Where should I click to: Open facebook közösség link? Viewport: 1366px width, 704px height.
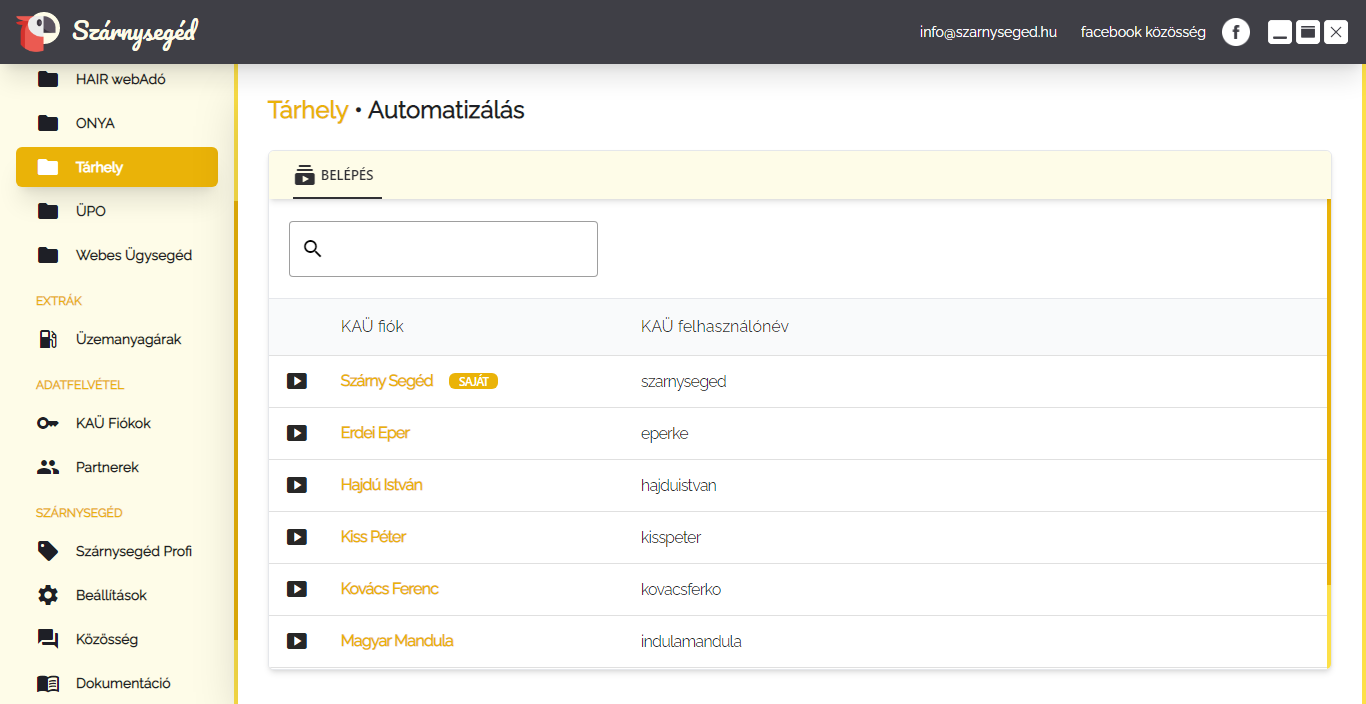point(1143,32)
